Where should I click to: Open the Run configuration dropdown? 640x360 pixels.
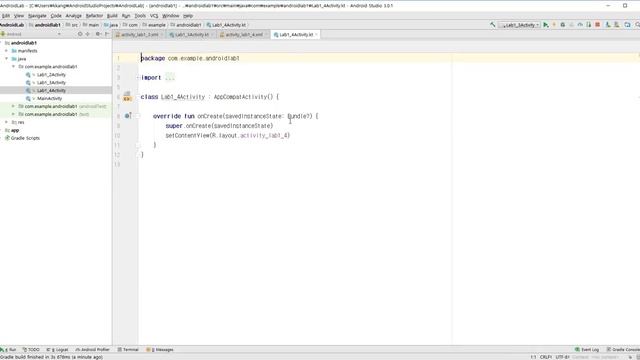tap(519, 25)
